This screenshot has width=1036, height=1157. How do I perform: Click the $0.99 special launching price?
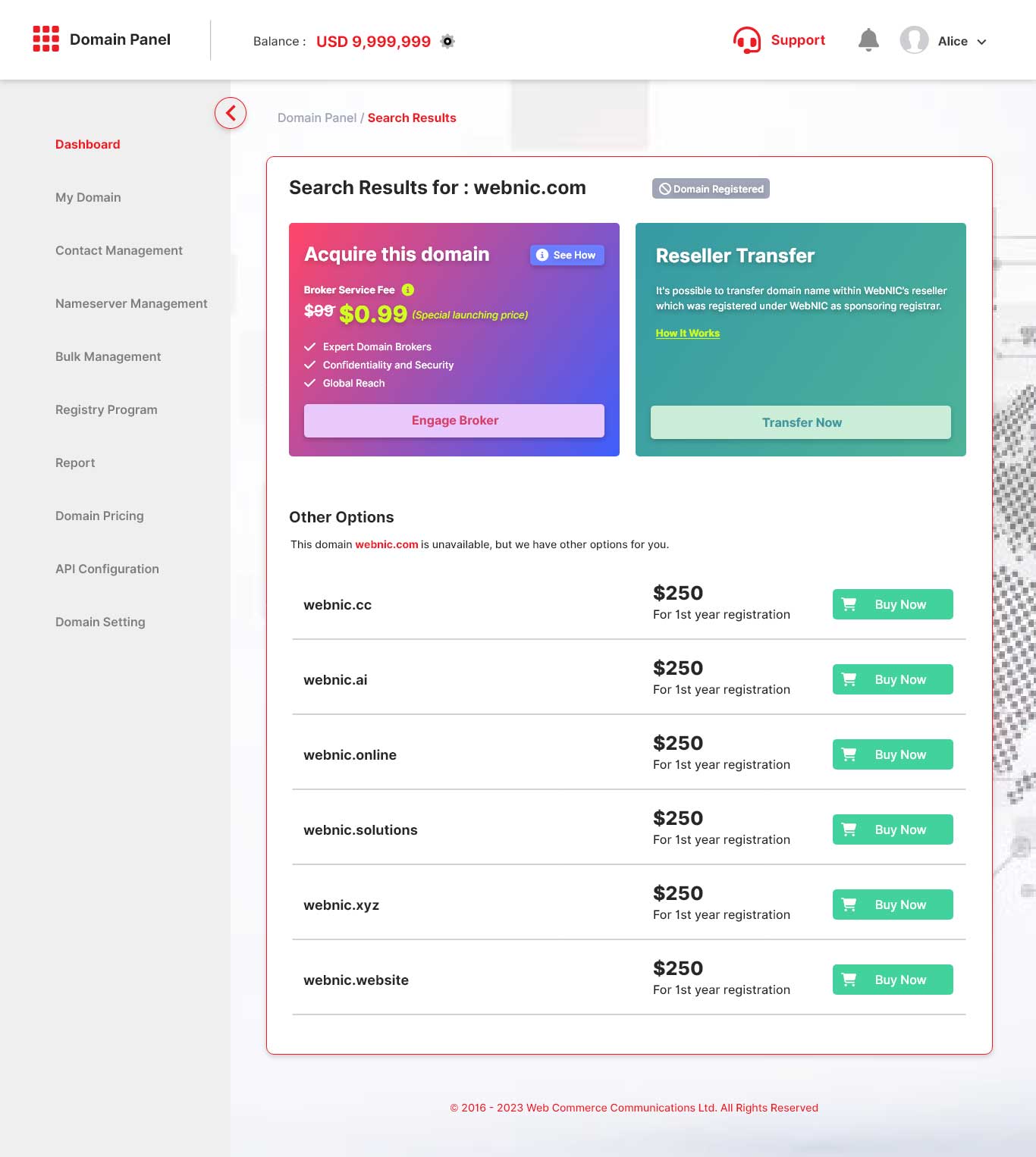tap(373, 314)
